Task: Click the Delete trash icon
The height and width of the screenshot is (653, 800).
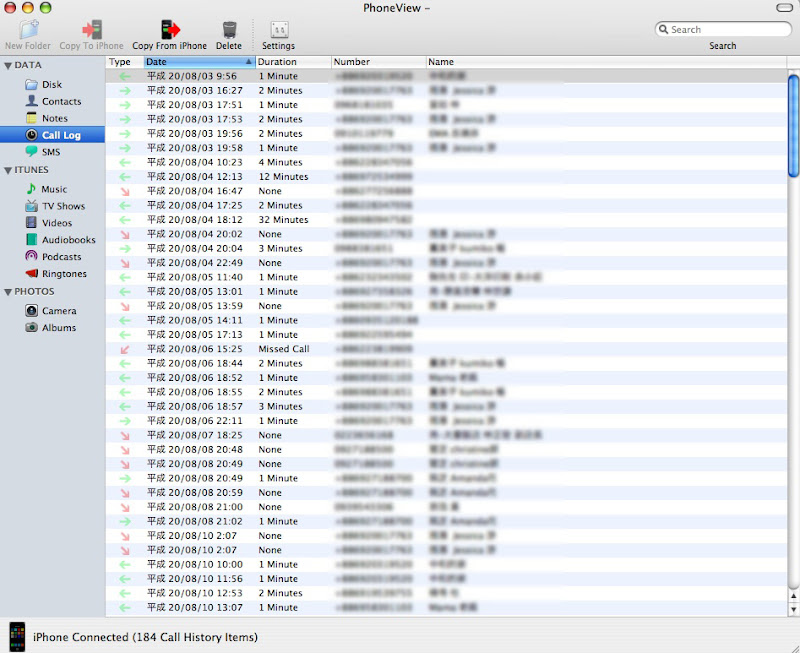Action: [229, 30]
